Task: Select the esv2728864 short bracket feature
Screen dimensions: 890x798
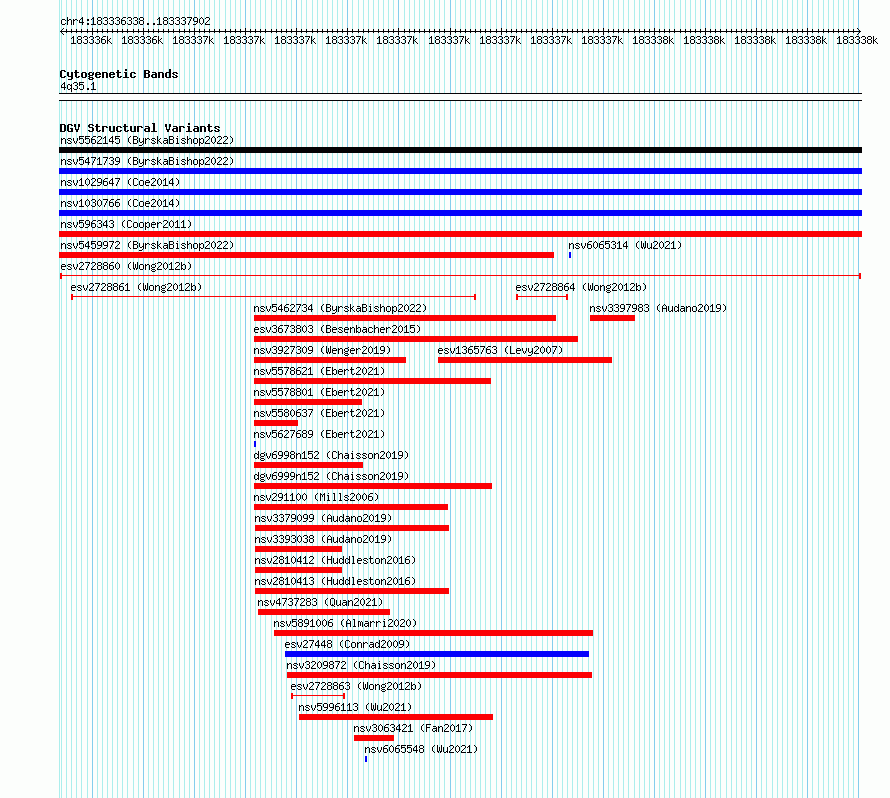Action: point(542,297)
